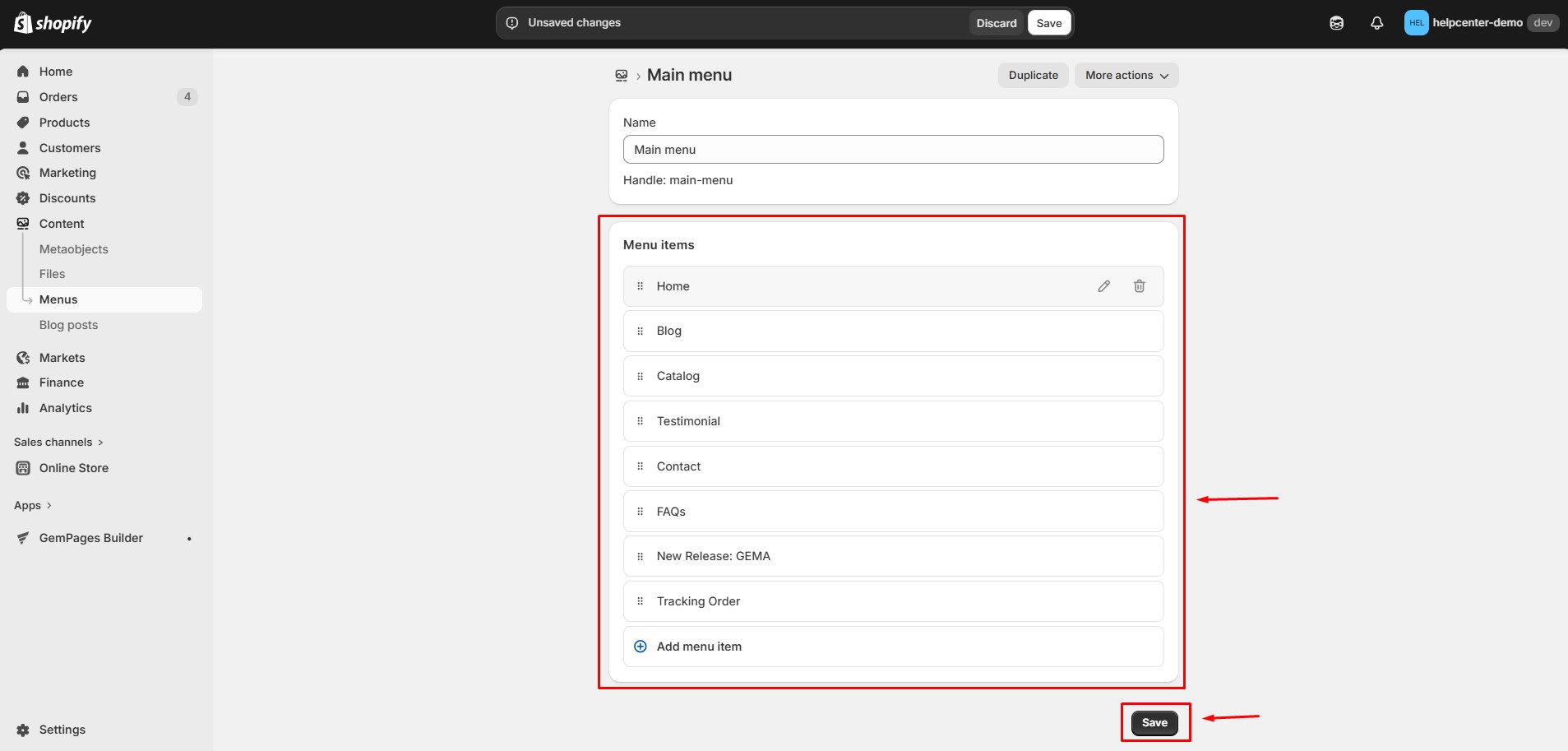Open the Shopify Inbox icon in top bar
This screenshot has height=751, width=1568.
pos(1335,22)
